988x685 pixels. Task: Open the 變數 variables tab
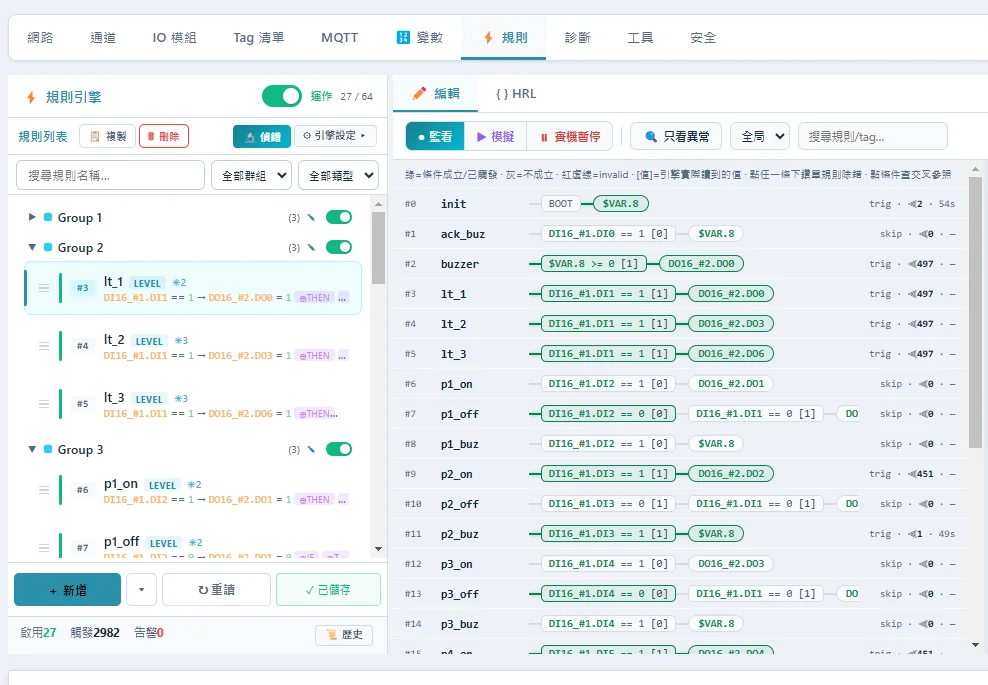[420, 38]
